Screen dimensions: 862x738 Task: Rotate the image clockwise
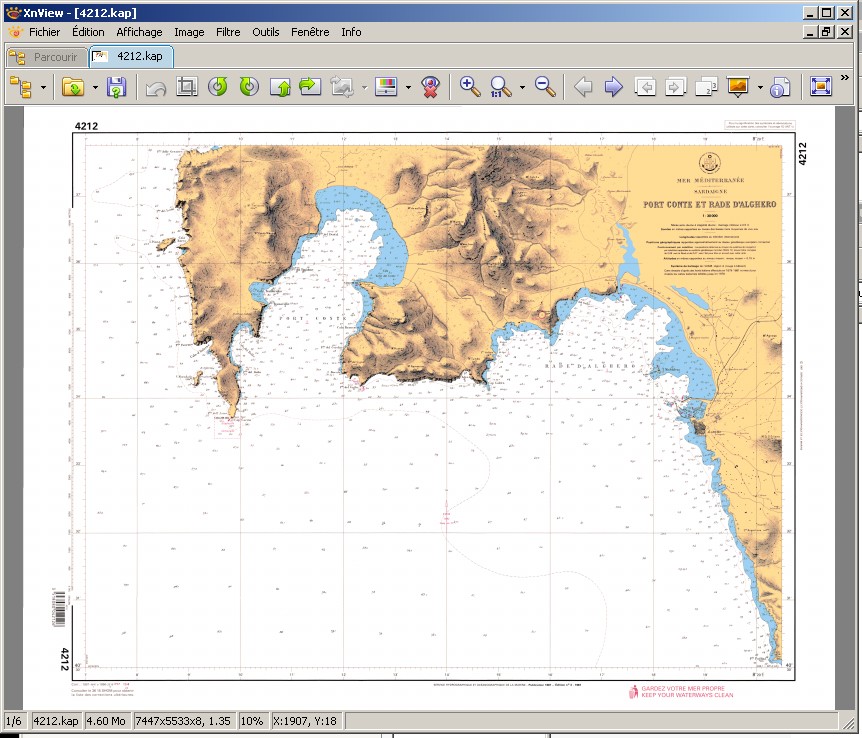pyautogui.click(x=249, y=87)
